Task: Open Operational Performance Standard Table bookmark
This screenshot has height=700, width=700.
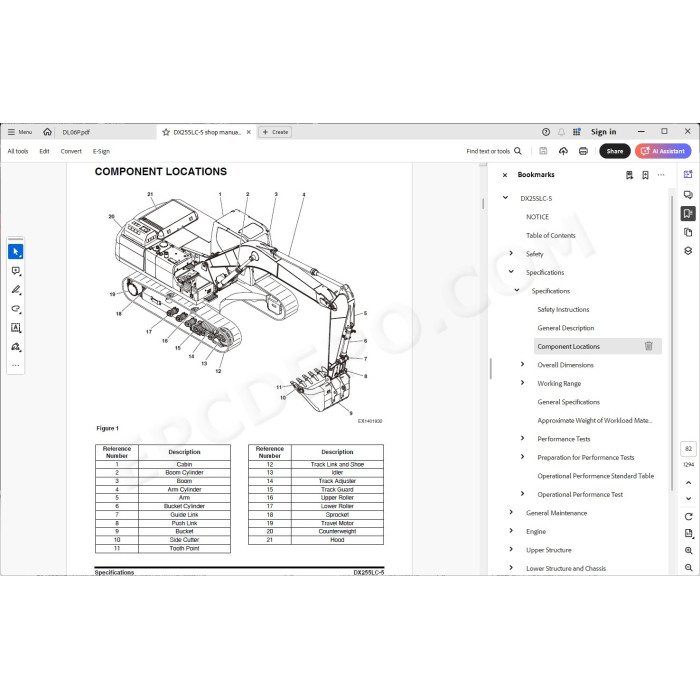Action: tap(596, 476)
